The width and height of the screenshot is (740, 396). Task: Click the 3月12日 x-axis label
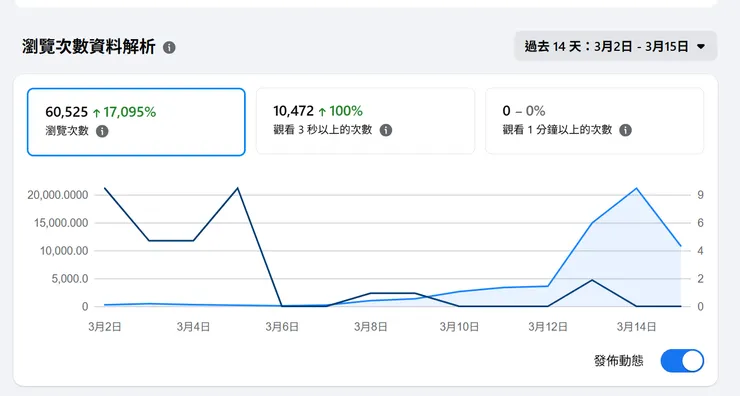point(548,327)
